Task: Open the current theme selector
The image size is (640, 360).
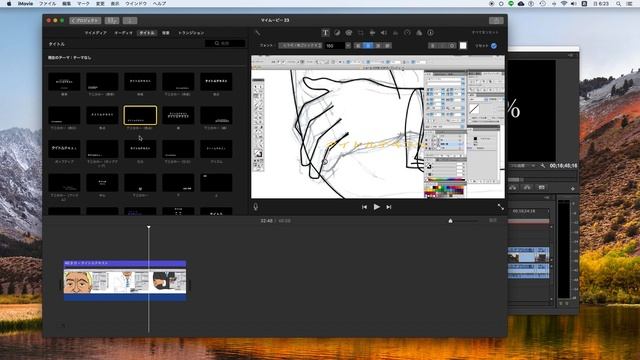Action: 69,58
